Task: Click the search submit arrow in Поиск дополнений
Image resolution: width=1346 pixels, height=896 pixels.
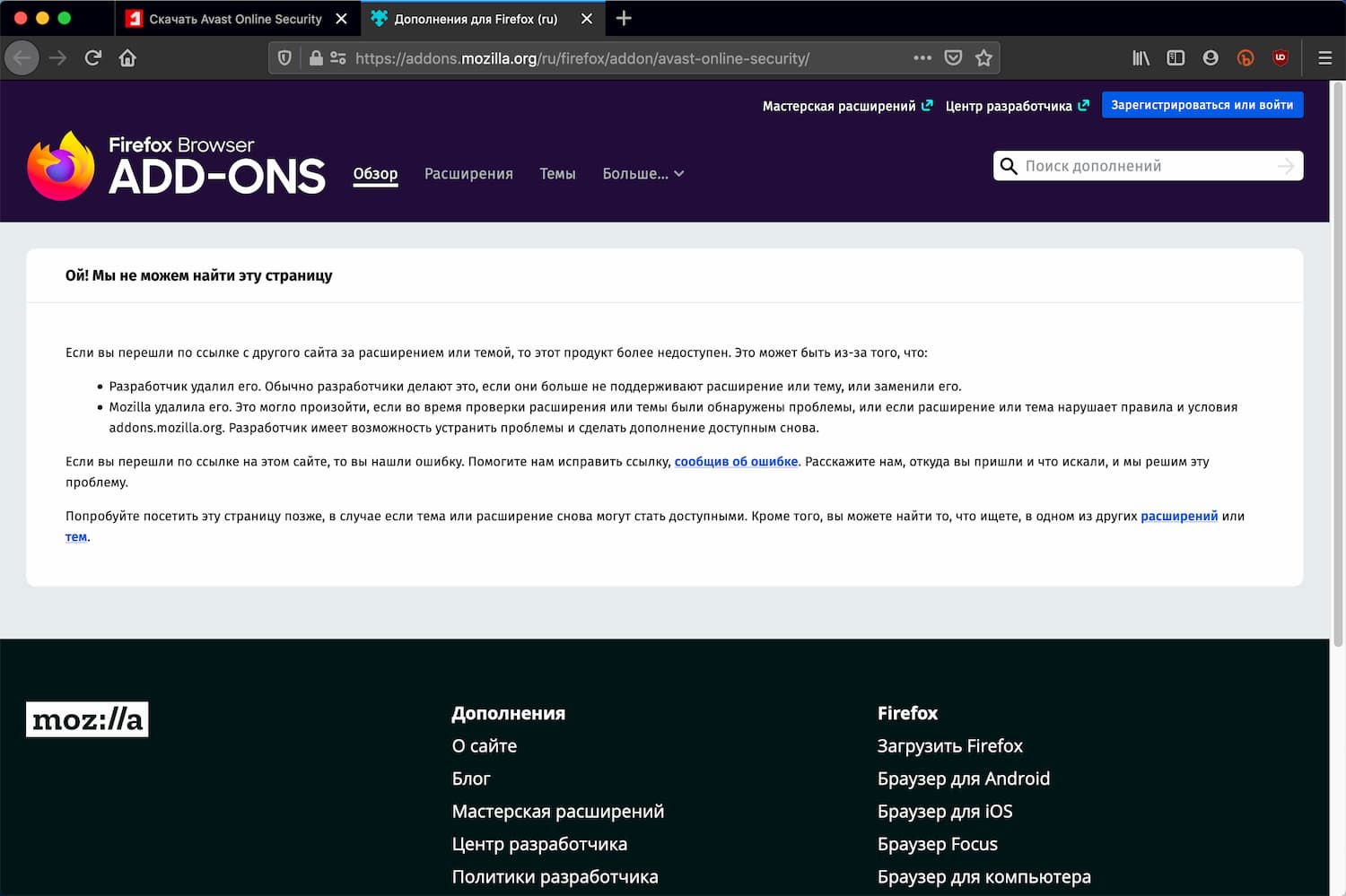Action: tap(1285, 166)
